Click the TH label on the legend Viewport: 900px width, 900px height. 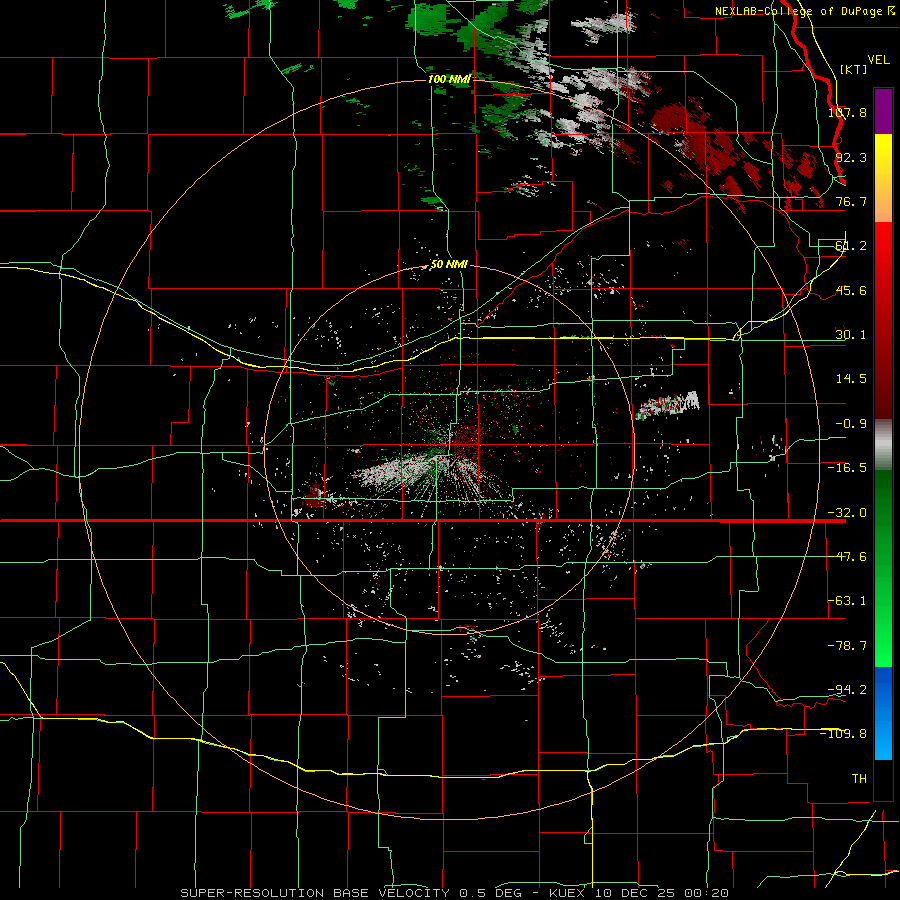point(859,779)
